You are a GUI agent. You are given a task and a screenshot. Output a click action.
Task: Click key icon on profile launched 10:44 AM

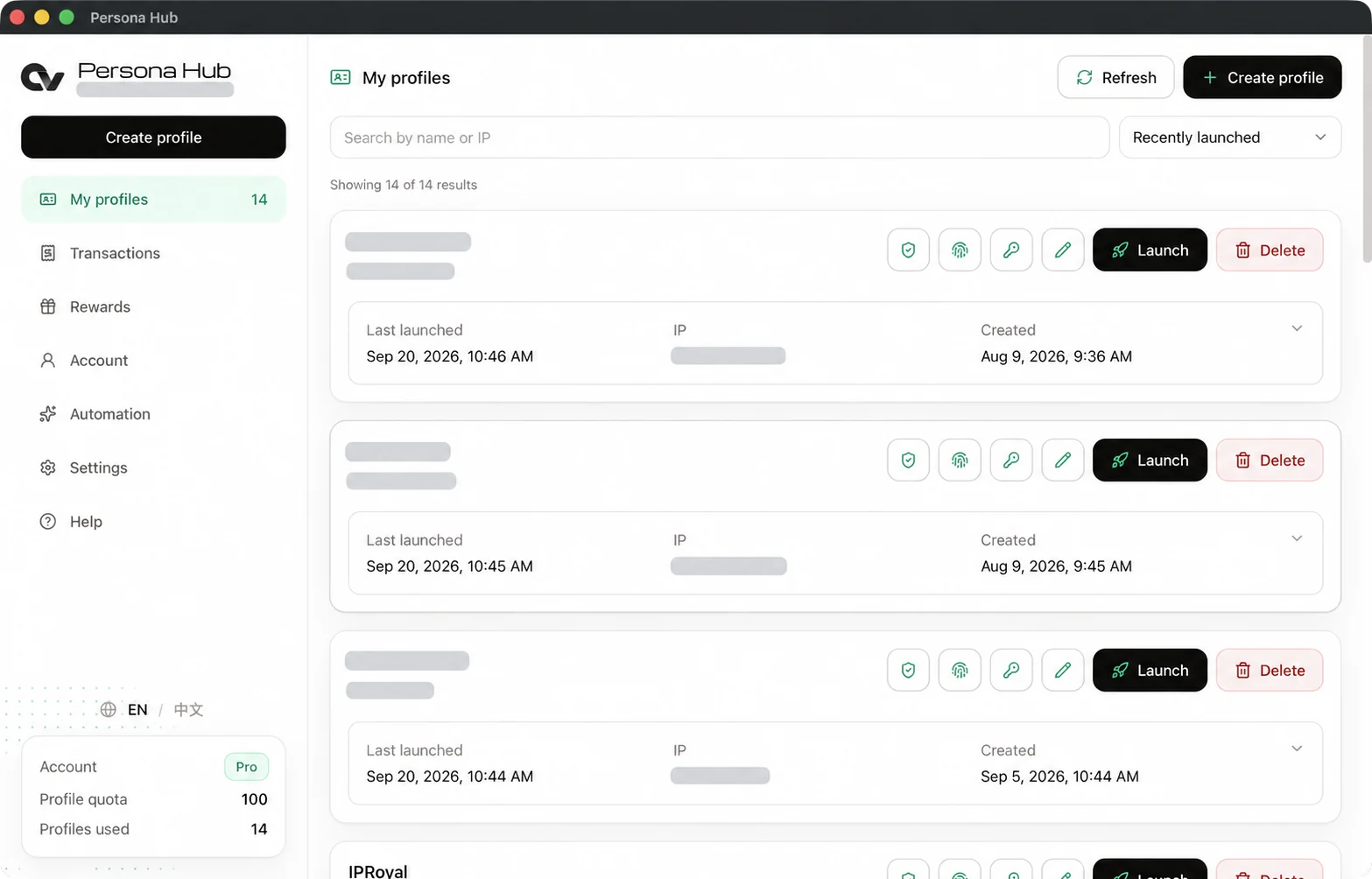pos(1011,670)
